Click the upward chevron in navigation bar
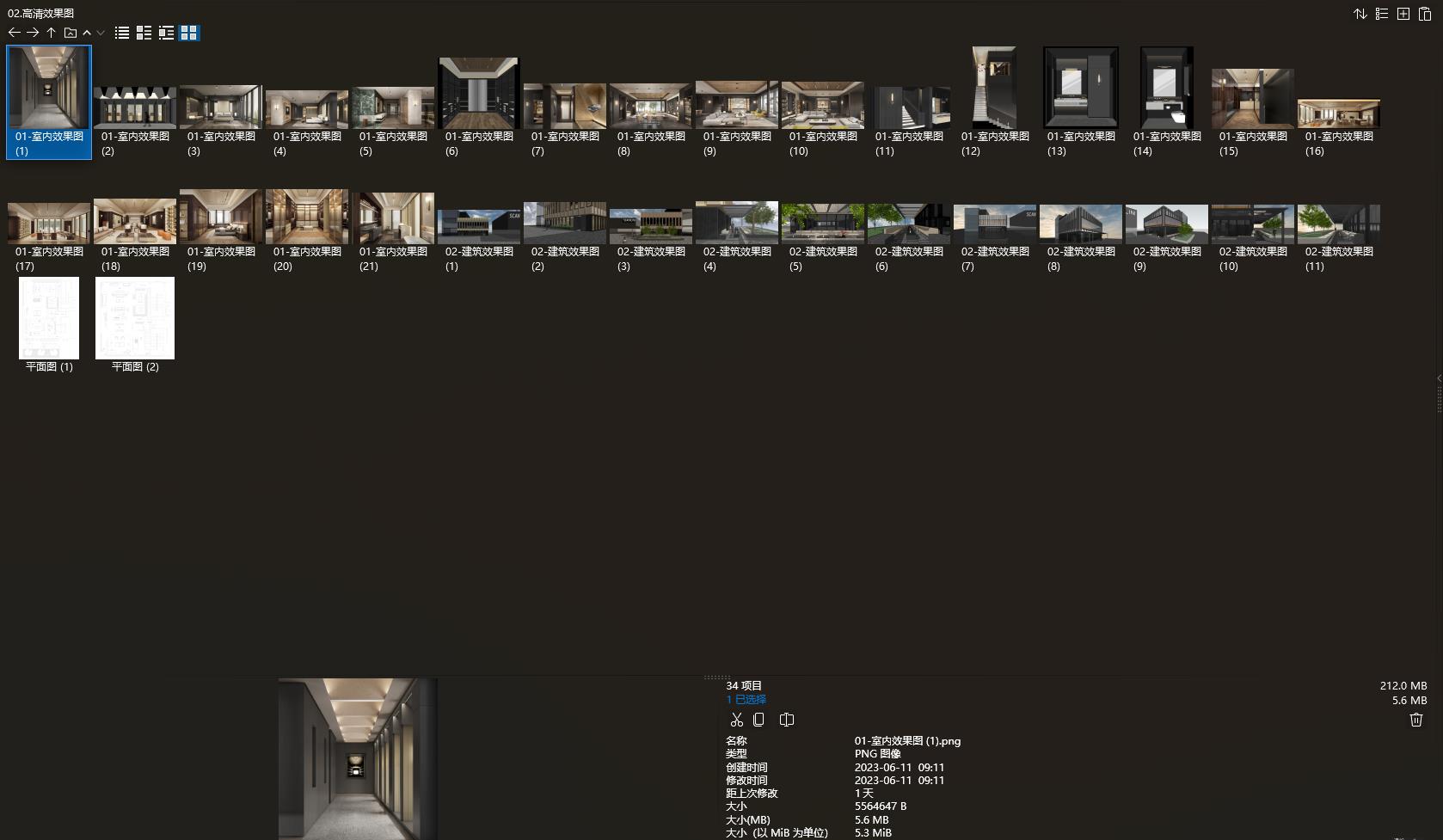This screenshot has height=840, width=1443. (87, 33)
